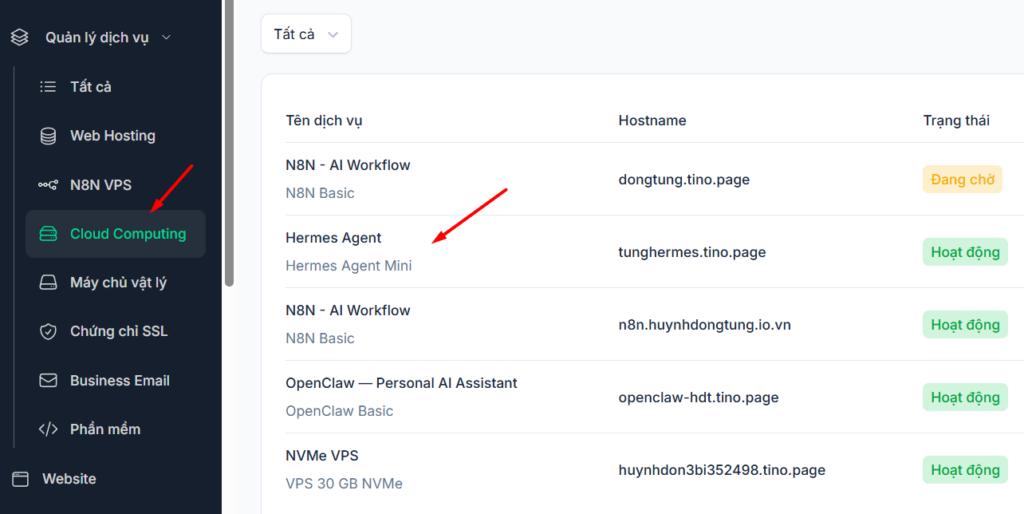Open the Tất cả filter dropdown
1024x514 pixels.
point(306,34)
